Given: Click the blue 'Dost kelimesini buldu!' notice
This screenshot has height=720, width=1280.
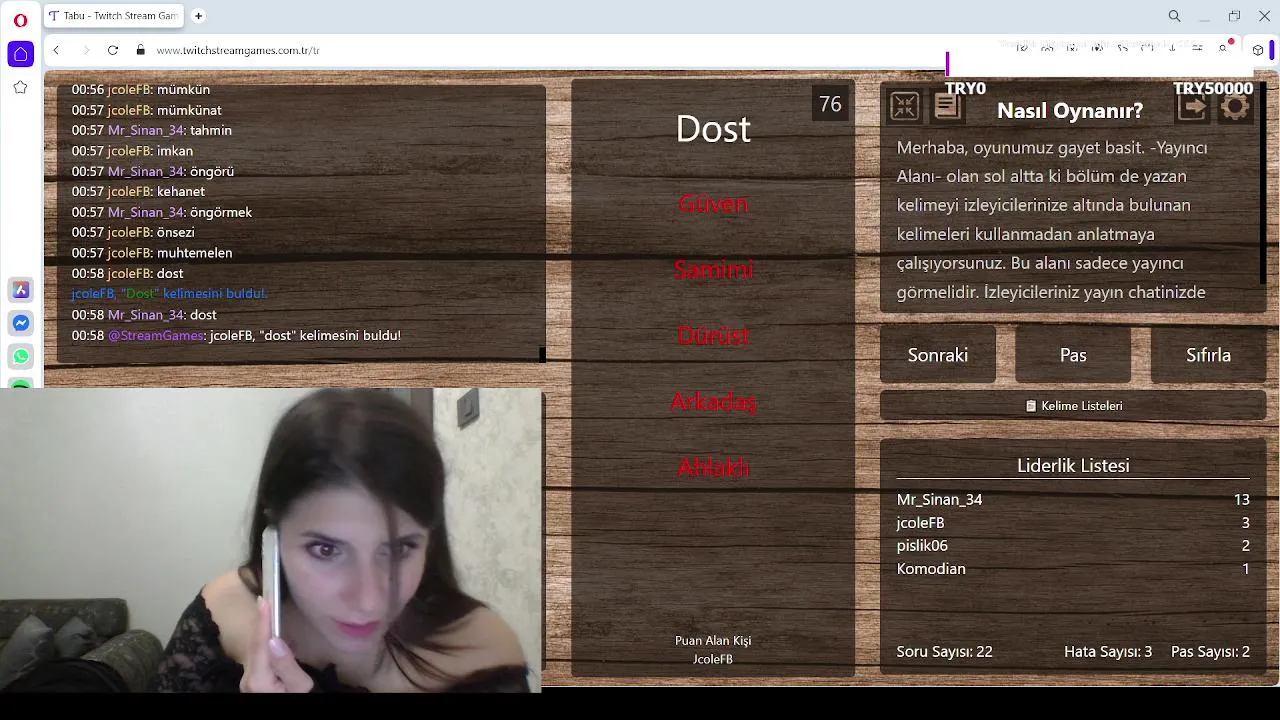Looking at the screenshot, I should (x=169, y=294).
